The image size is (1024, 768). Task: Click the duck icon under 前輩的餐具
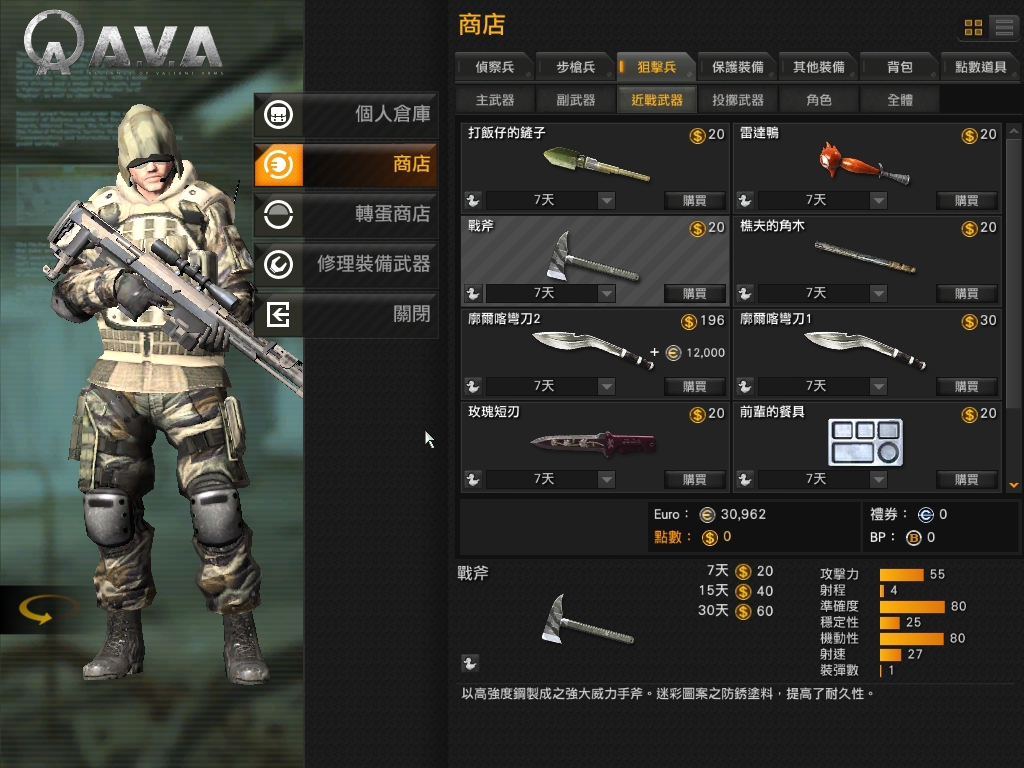(744, 479)
